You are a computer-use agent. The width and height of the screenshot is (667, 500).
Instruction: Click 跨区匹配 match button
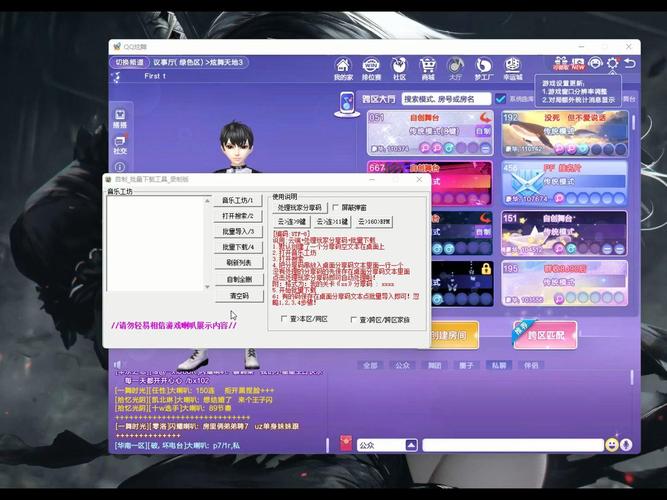click(546, 335)
